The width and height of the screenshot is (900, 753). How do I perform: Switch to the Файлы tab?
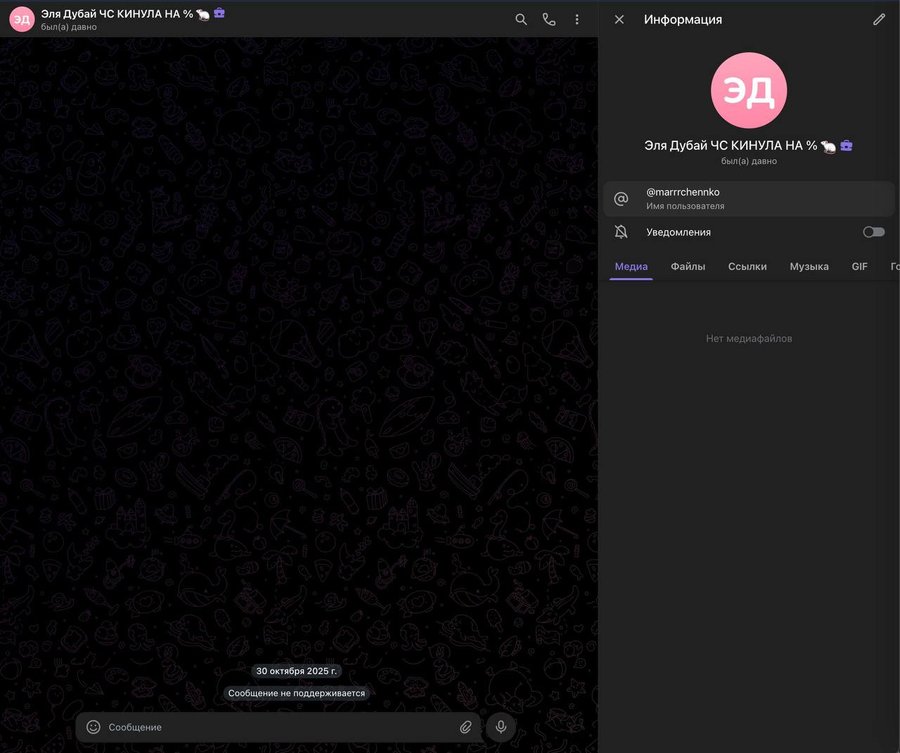pos(688,266)
